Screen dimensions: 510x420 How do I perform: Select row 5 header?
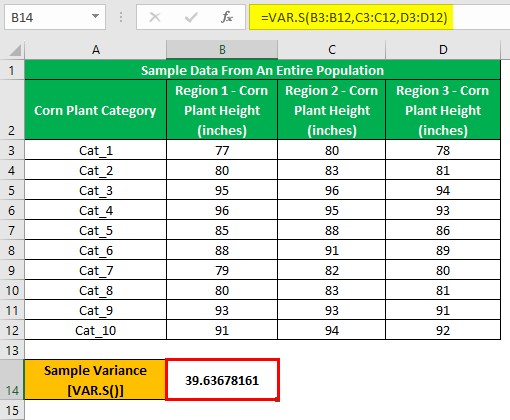pos(12,190)
